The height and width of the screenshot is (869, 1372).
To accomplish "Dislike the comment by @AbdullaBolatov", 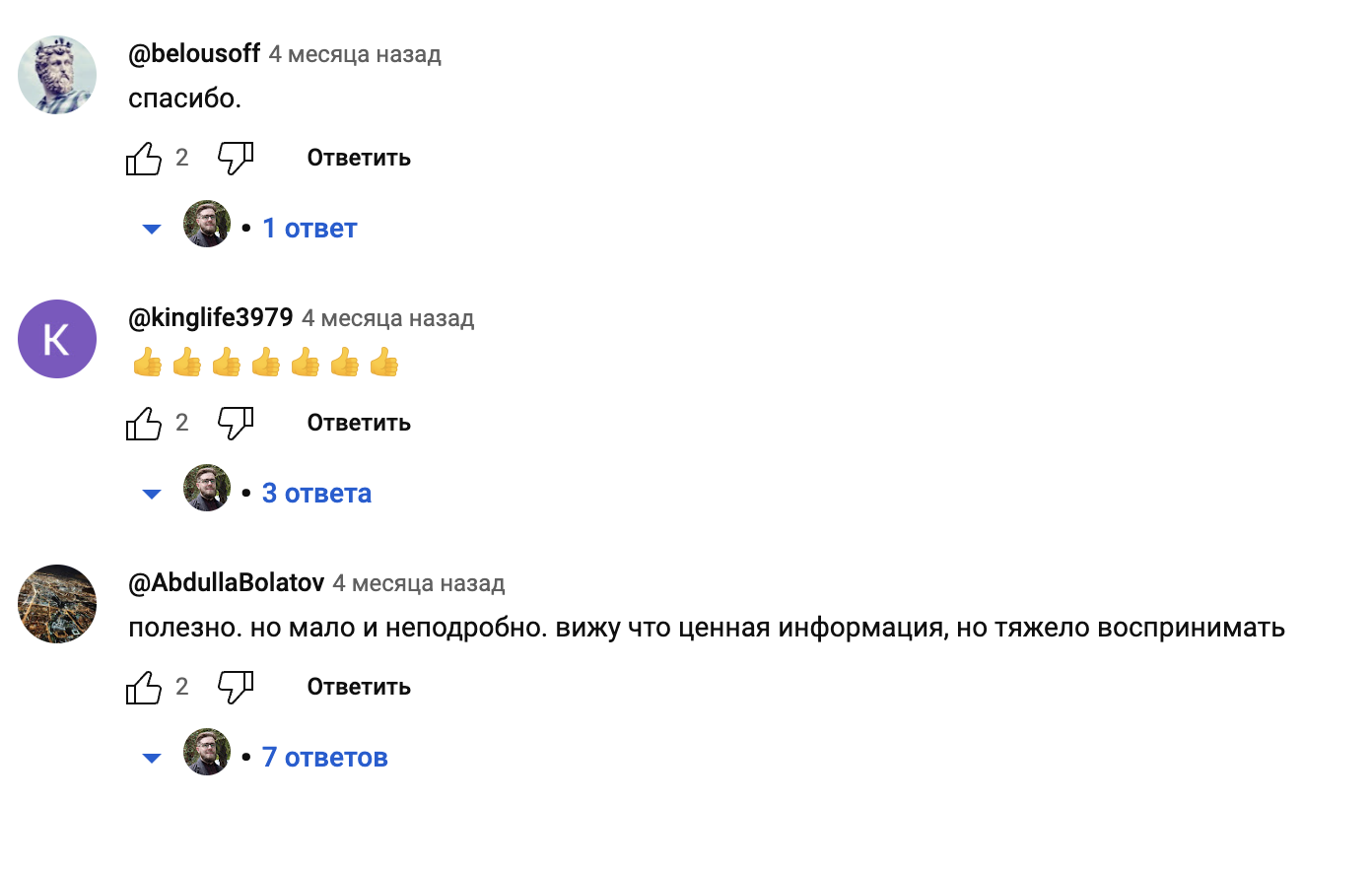I will click(236, 687).
